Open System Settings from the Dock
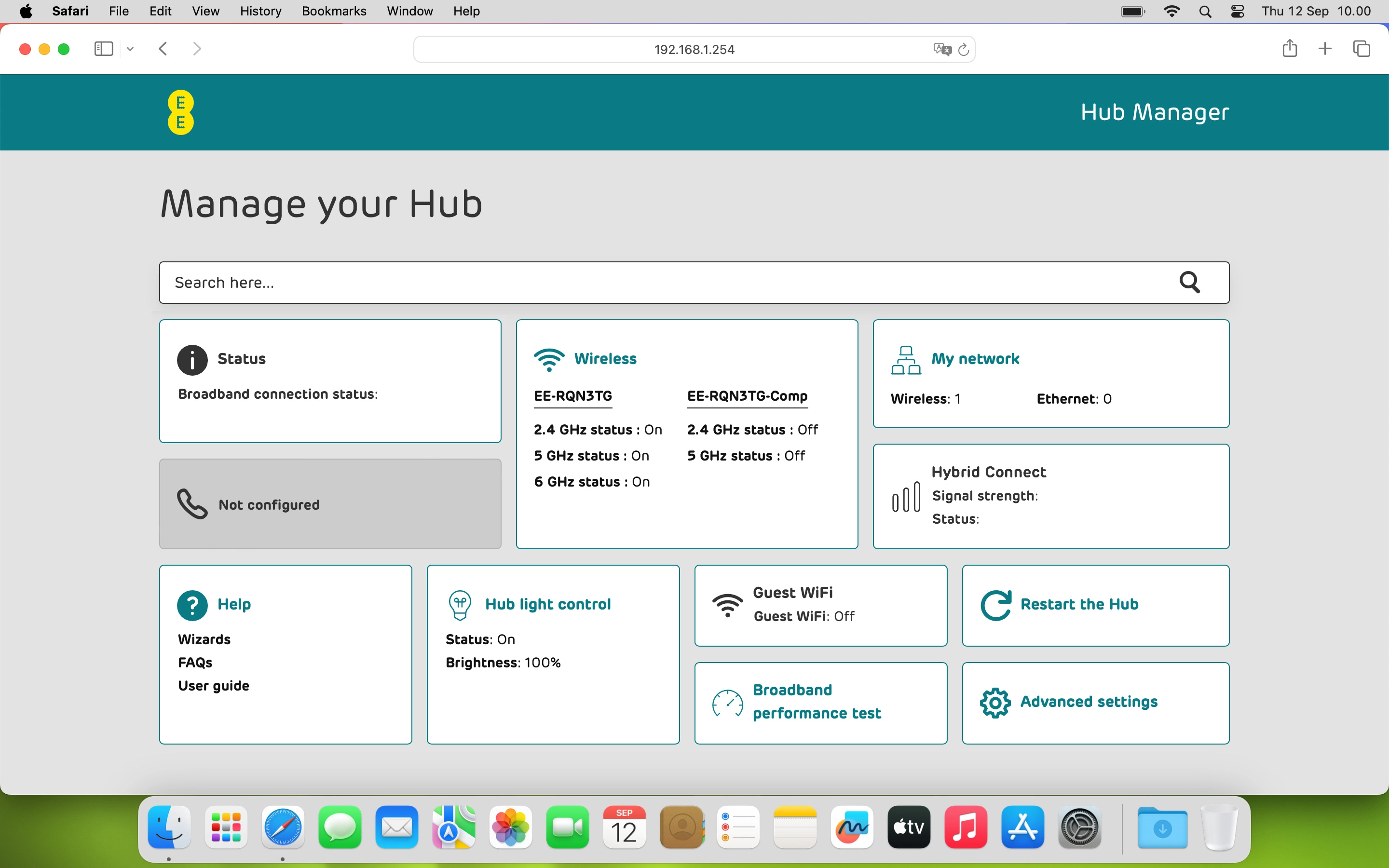1389x868 pixels. [1079, 827]
